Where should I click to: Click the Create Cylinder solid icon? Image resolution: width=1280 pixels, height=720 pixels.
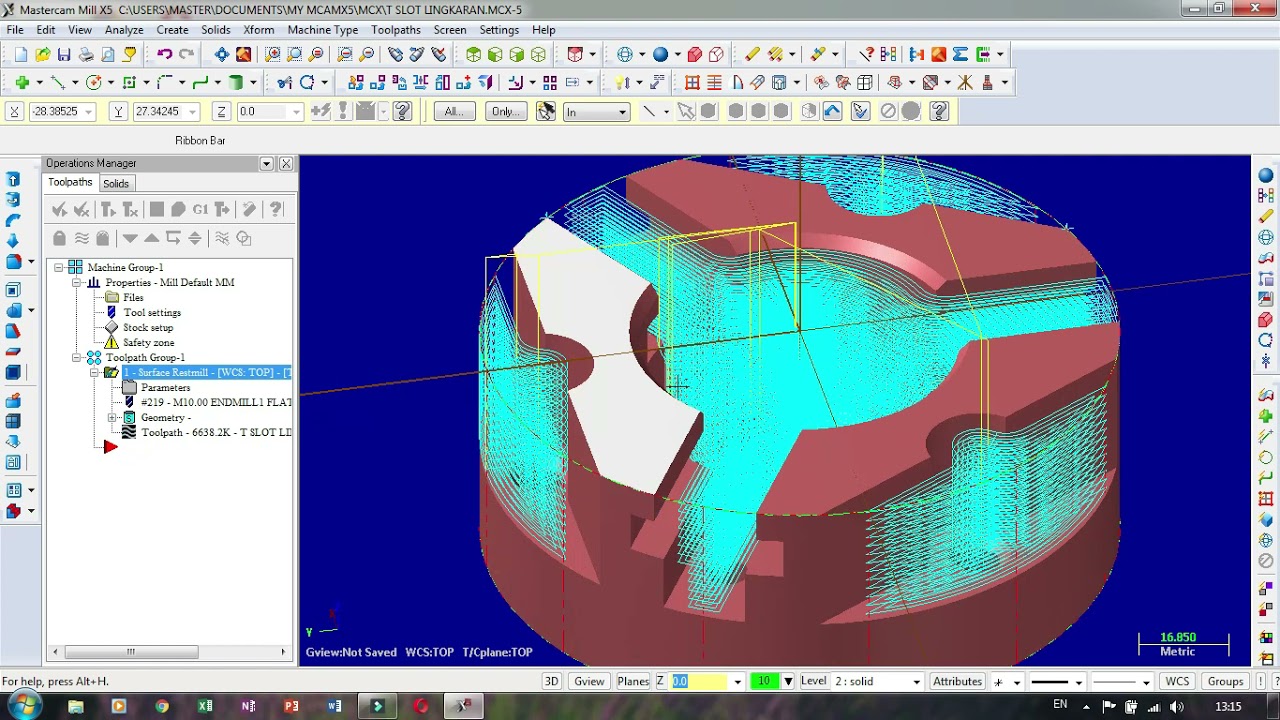coord(236,82)
